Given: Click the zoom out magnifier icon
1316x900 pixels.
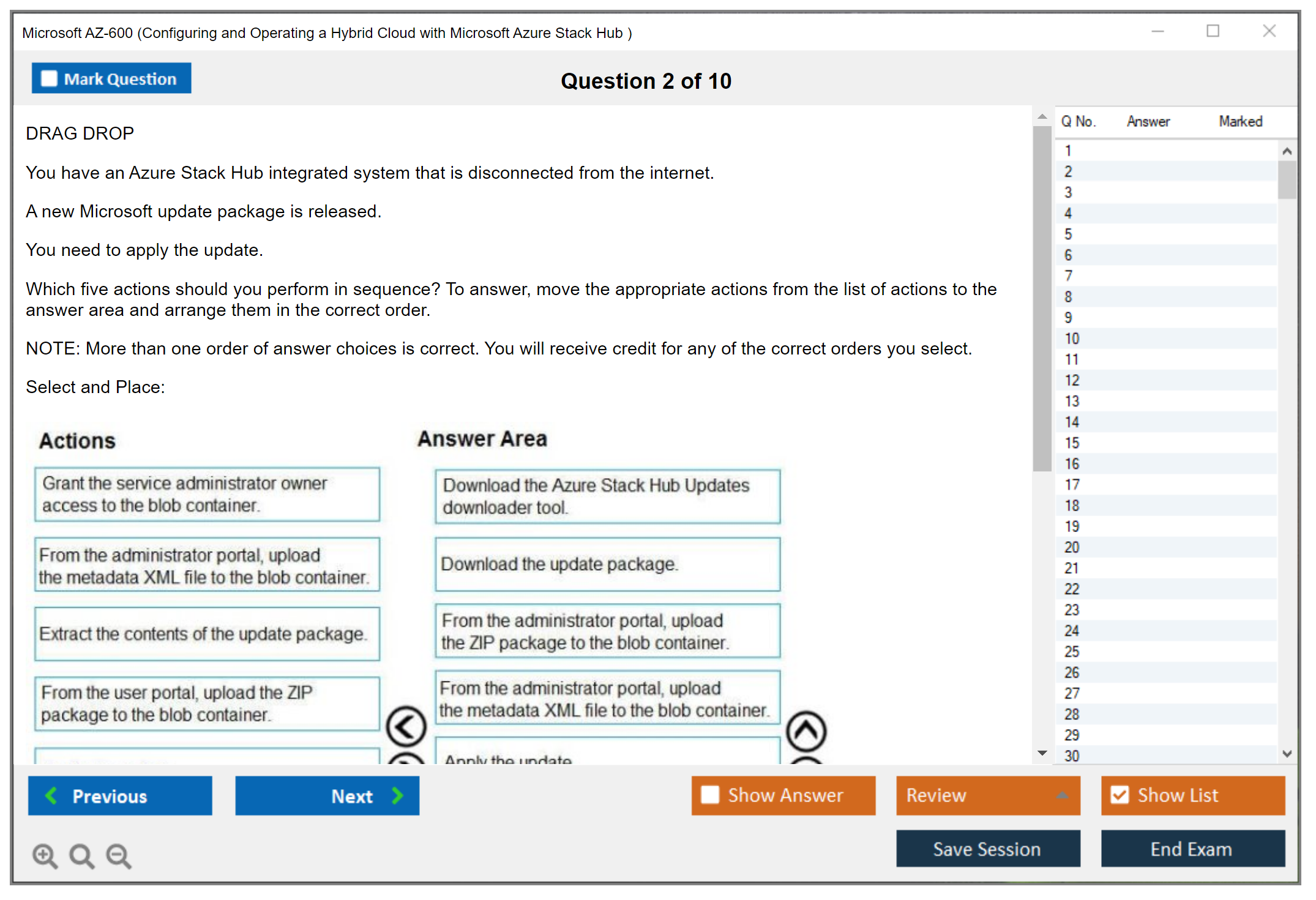Looking at the screenshot, I should pyautogui.click(x=118, y=855).
